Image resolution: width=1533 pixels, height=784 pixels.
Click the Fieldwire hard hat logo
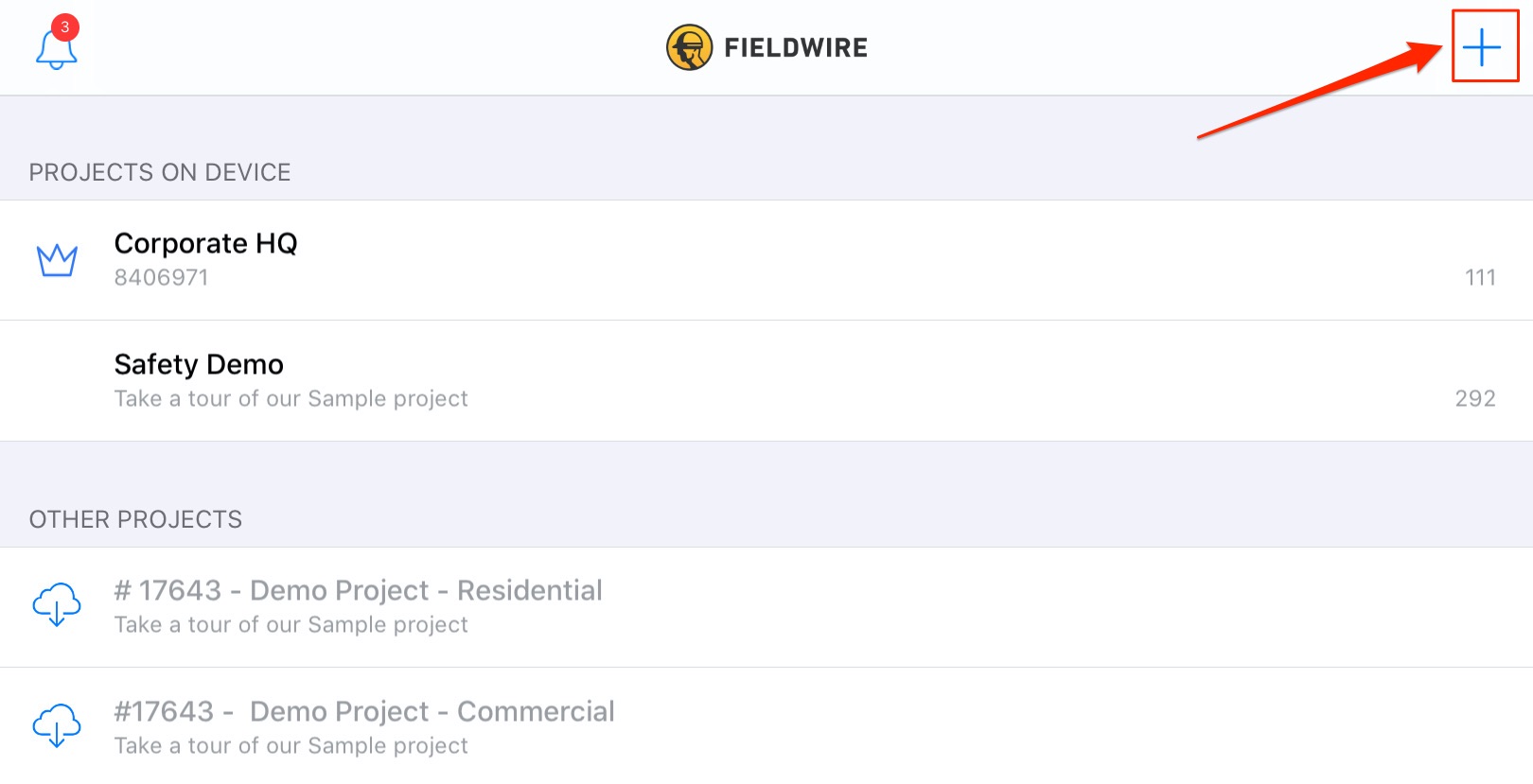(689, 47)
